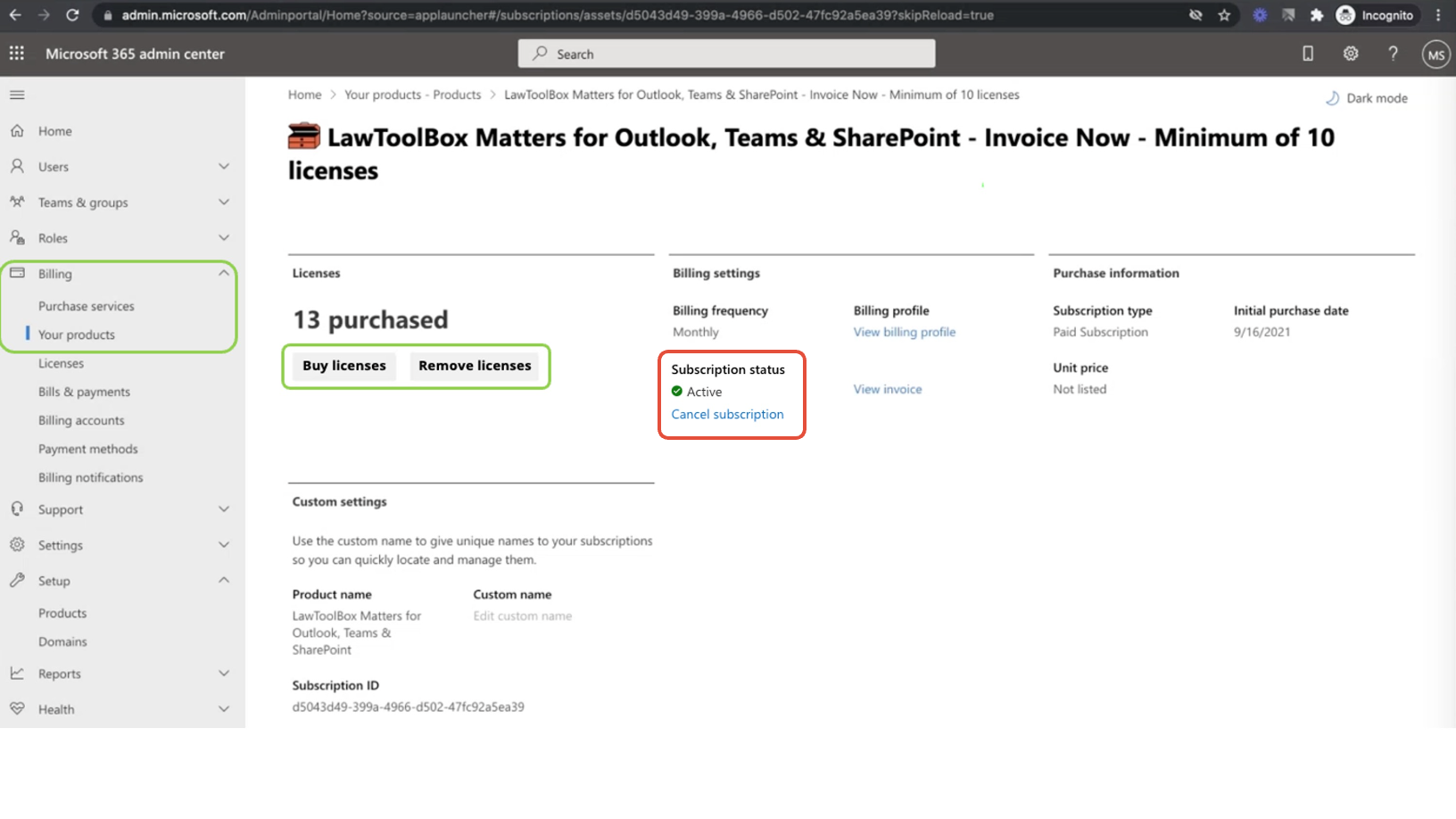Click the "Monthly" billing frequency value

click(696, 332)
